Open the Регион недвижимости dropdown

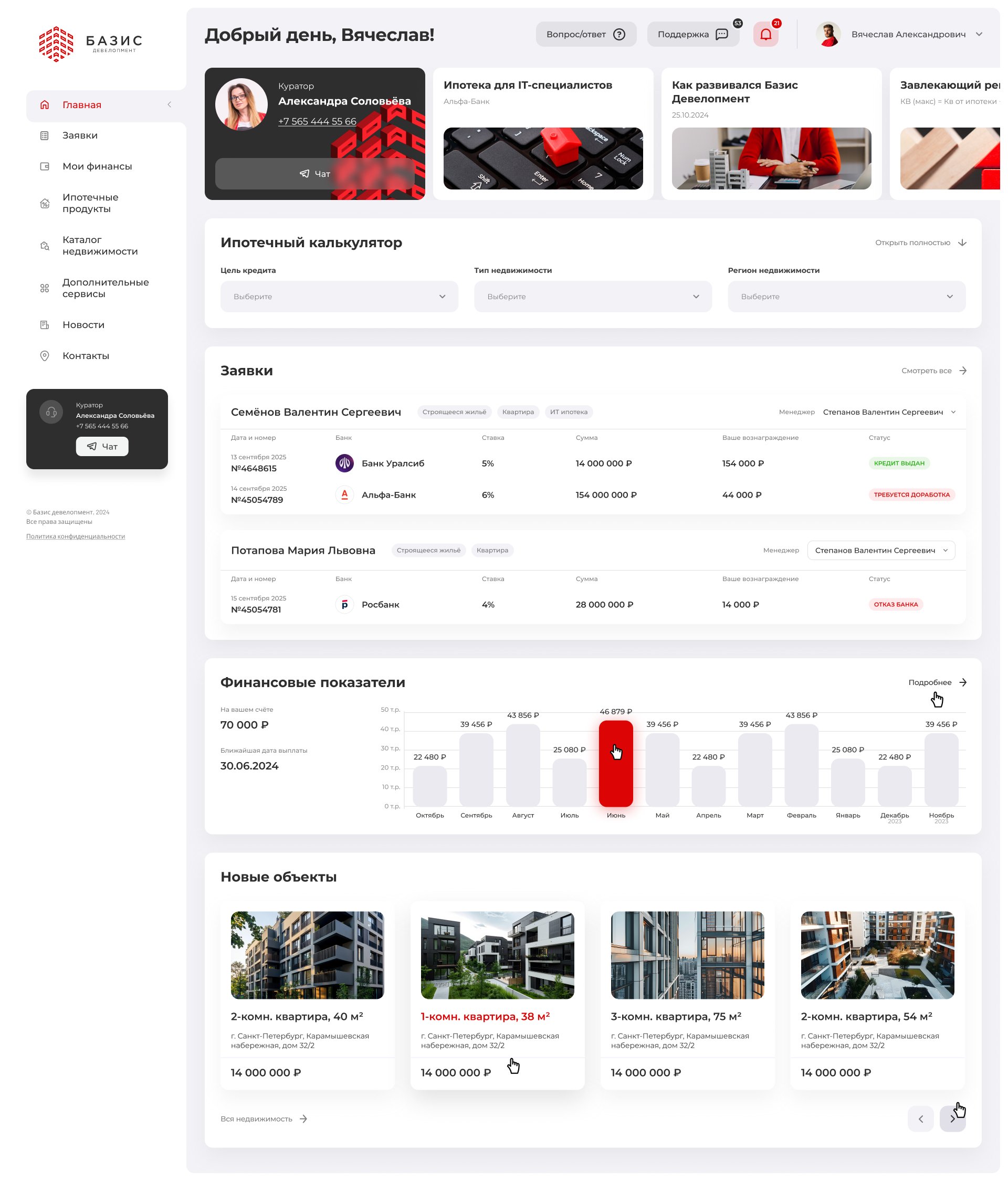(x=846, y=297)
